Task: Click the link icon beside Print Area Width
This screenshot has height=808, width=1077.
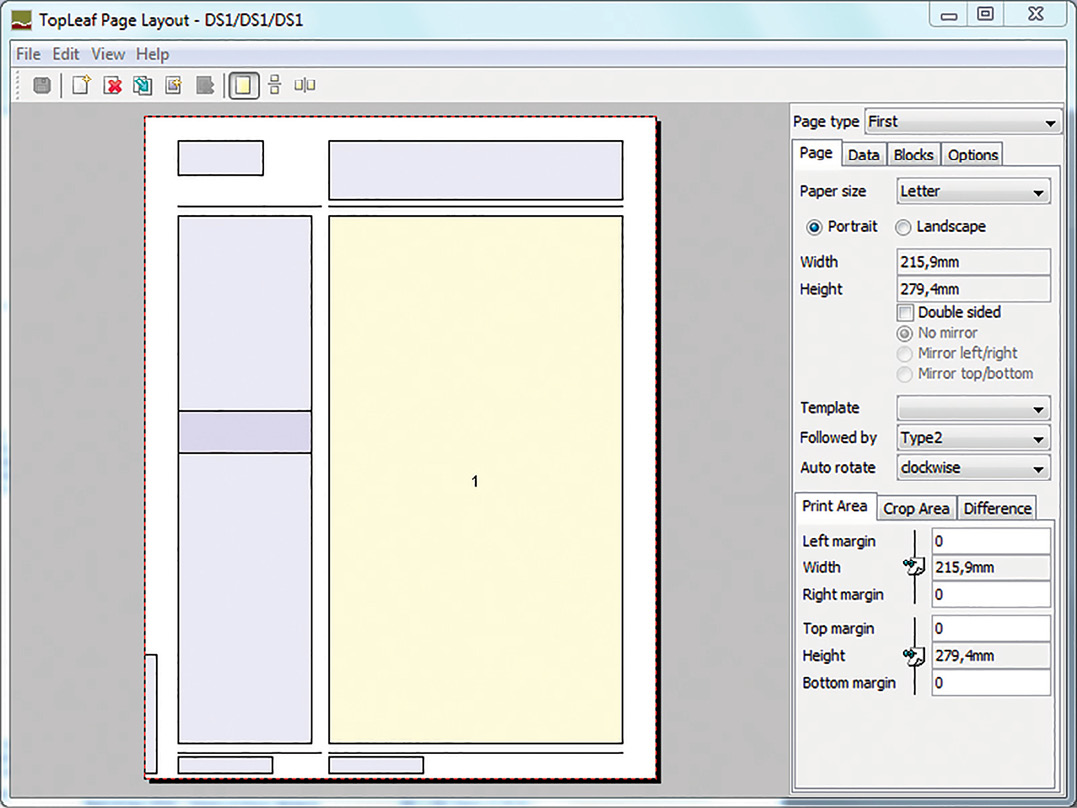Action: coord(913,567)
